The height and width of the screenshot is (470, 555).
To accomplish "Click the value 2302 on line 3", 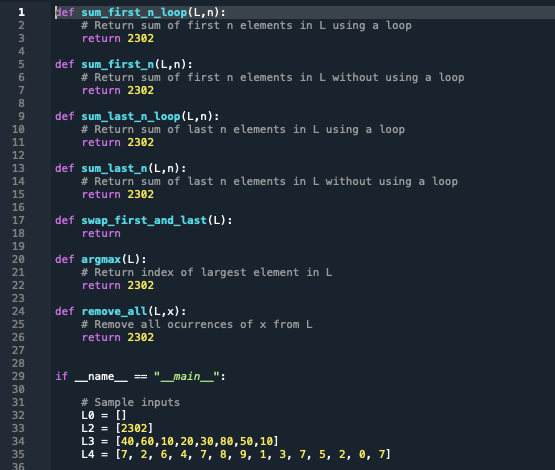I will point(141,38).
